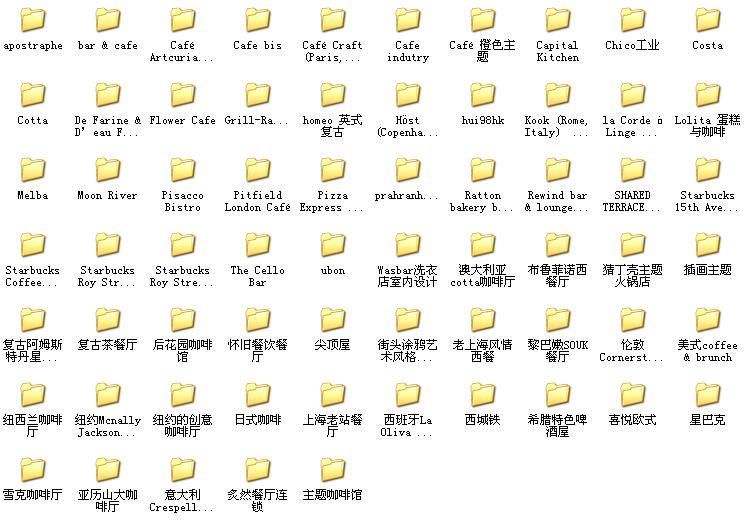Click the Cotta folder icon

[33, 95]
